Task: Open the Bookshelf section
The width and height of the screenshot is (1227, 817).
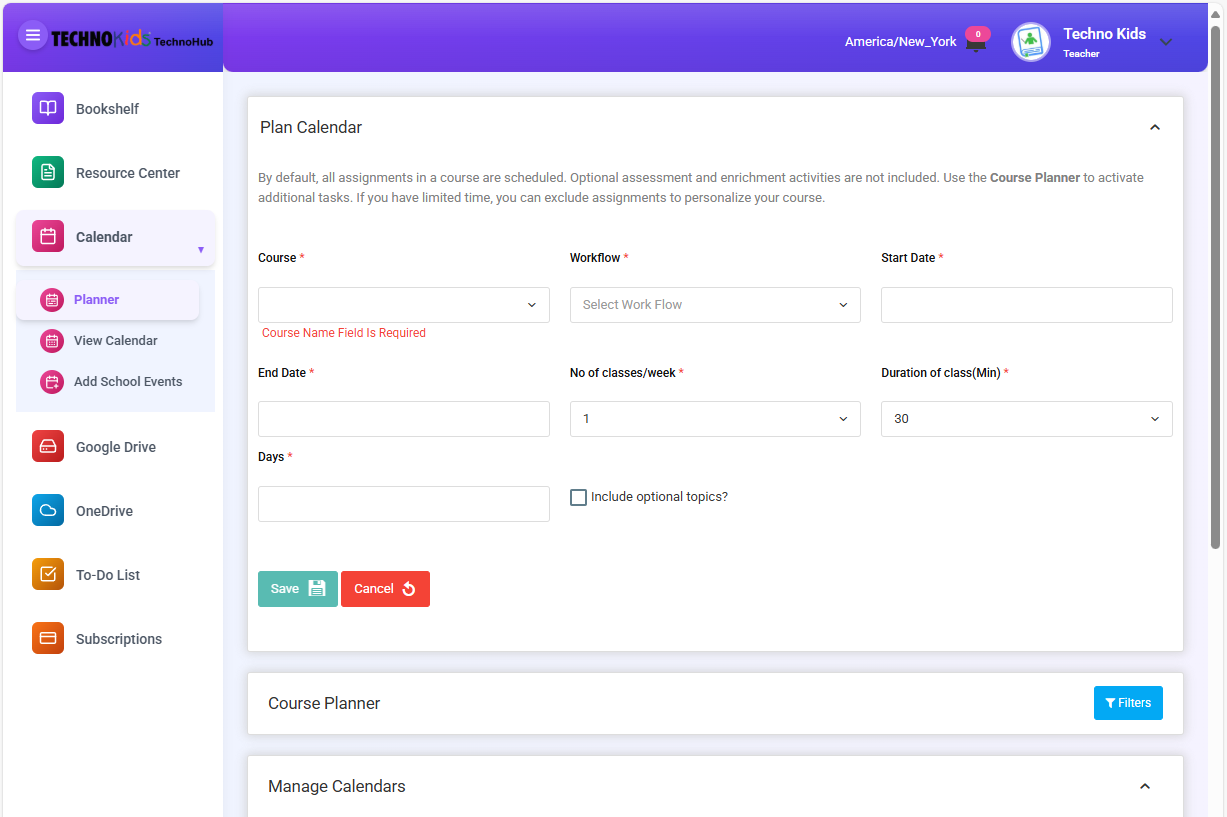Action: pos(47,107)
